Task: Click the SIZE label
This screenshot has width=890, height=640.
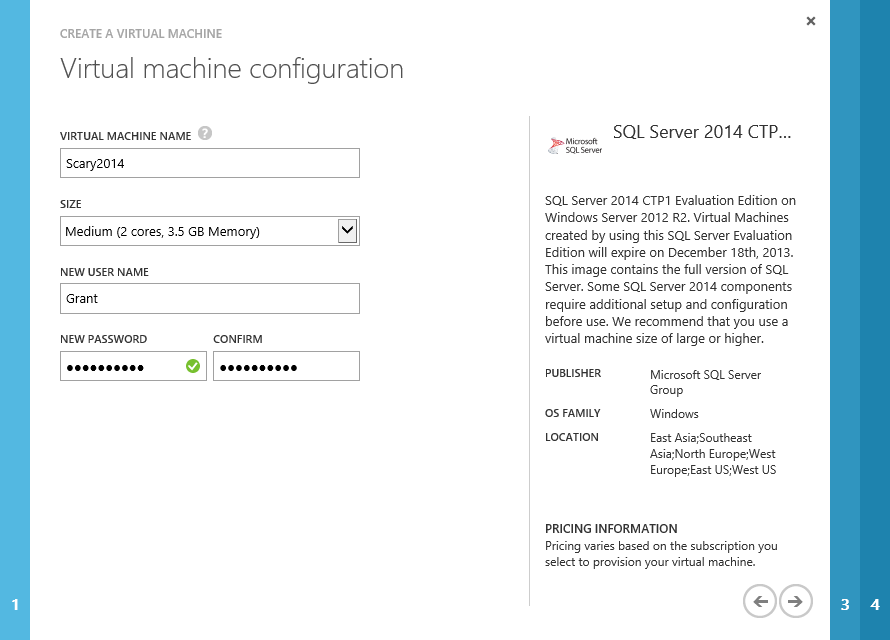Action: [x=71, y=204]
